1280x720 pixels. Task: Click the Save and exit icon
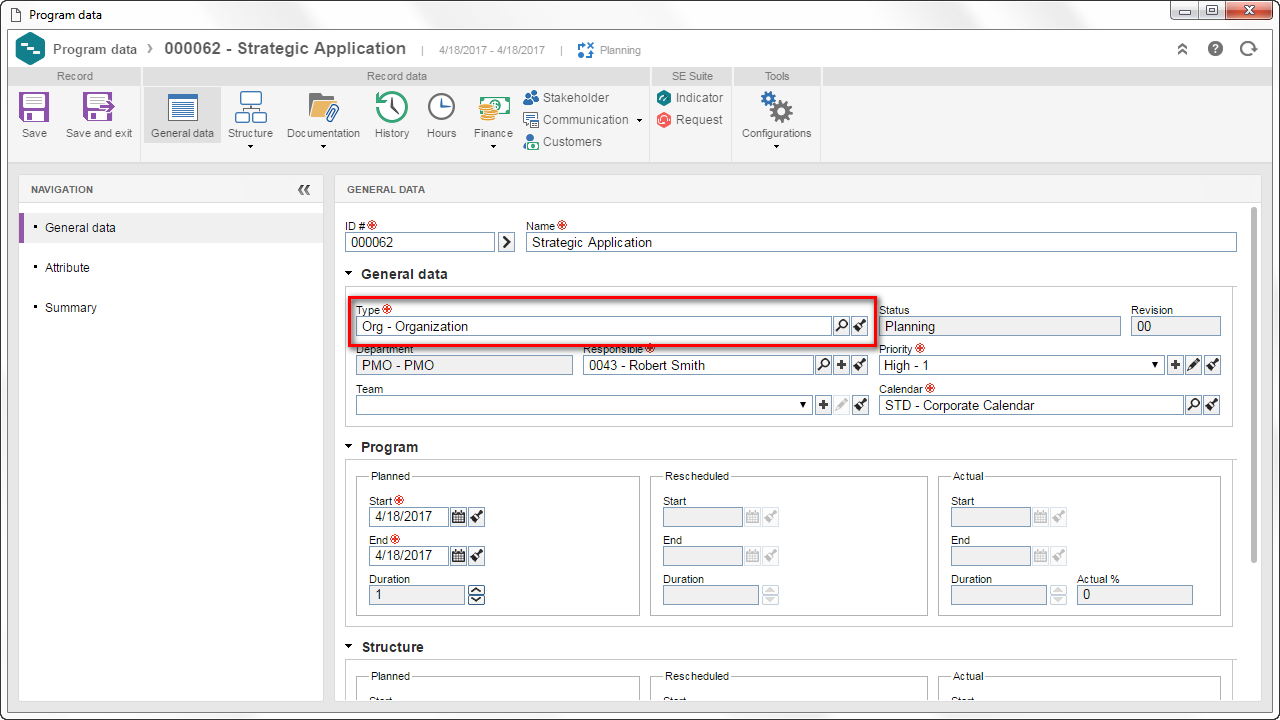99,108
